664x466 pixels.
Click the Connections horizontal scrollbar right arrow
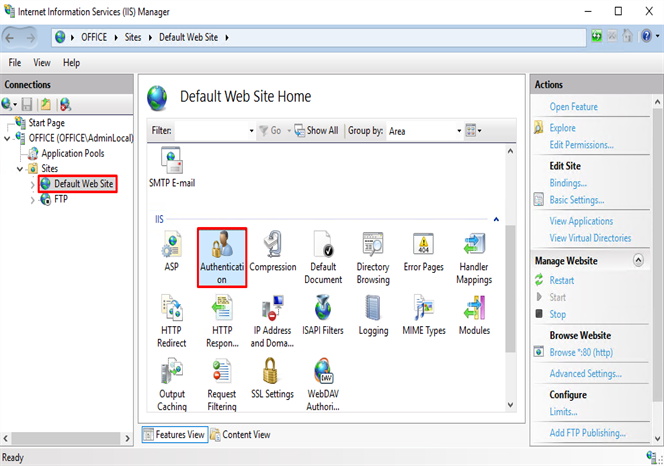pos(127,438)
